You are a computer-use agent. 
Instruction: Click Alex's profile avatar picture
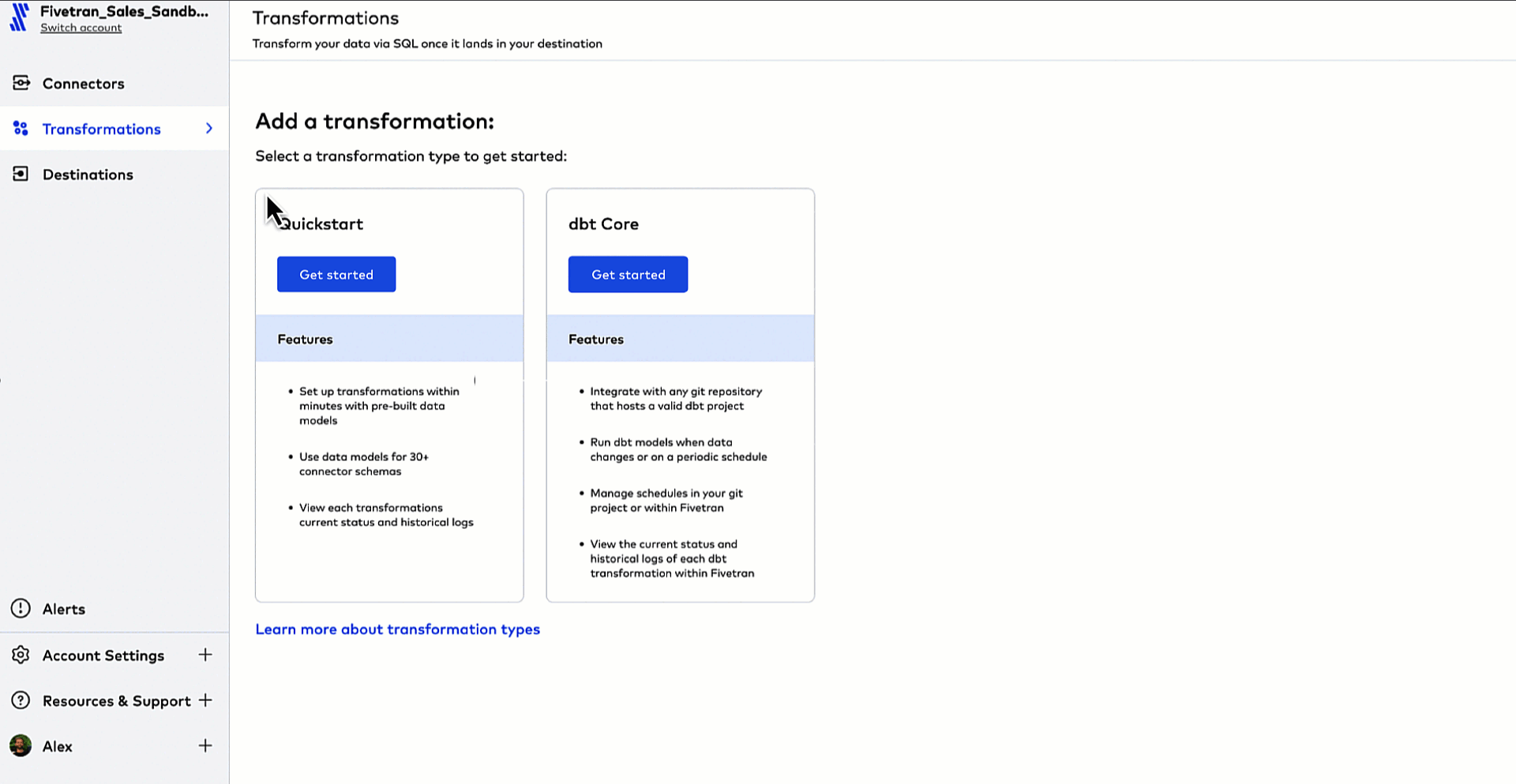coord(19,745)
